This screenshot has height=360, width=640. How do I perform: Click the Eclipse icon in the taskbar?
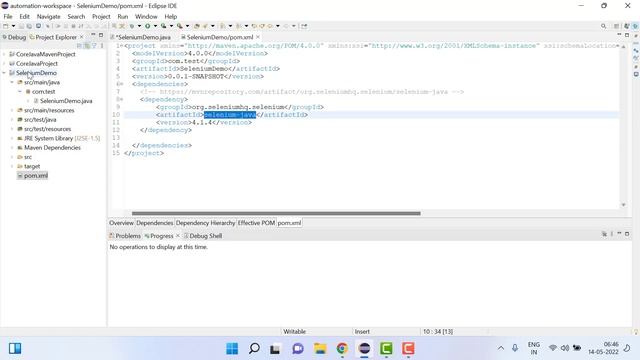coord(364,349)
